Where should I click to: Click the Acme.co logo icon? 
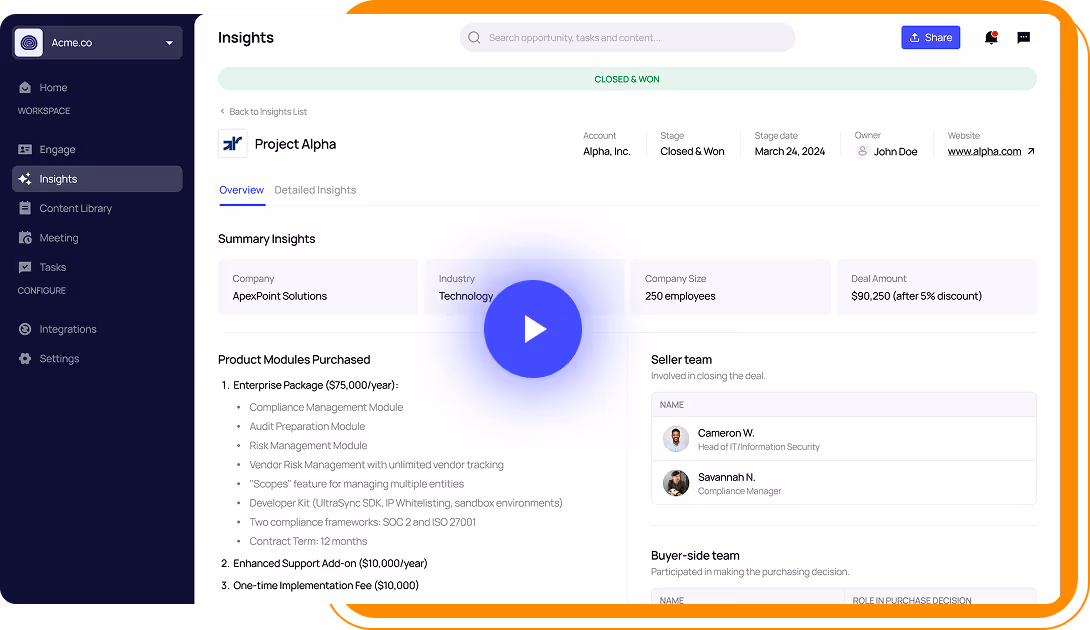[x=29, y=42]
